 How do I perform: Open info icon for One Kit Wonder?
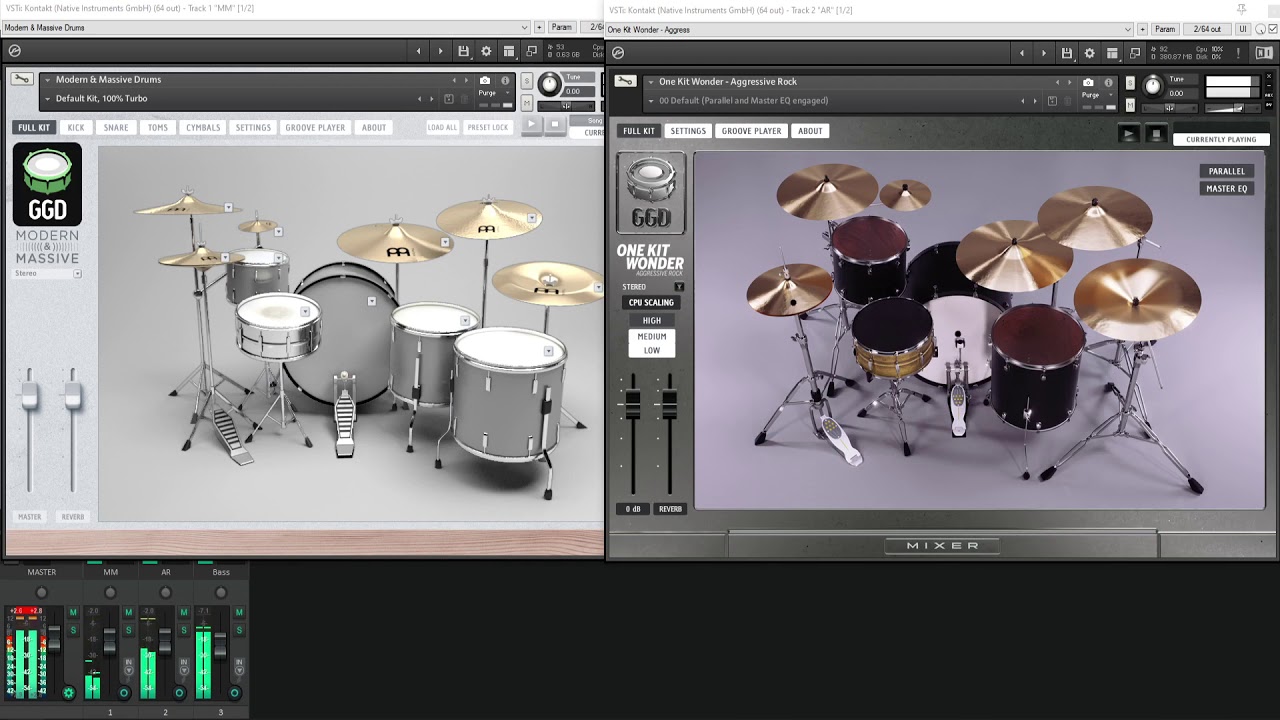click(1108, 82)
